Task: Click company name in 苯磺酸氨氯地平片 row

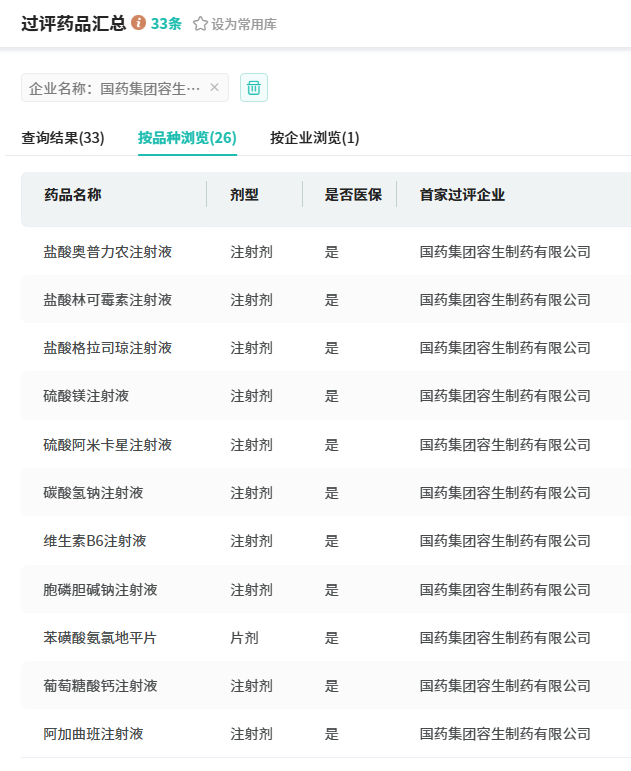Action: 505,638
